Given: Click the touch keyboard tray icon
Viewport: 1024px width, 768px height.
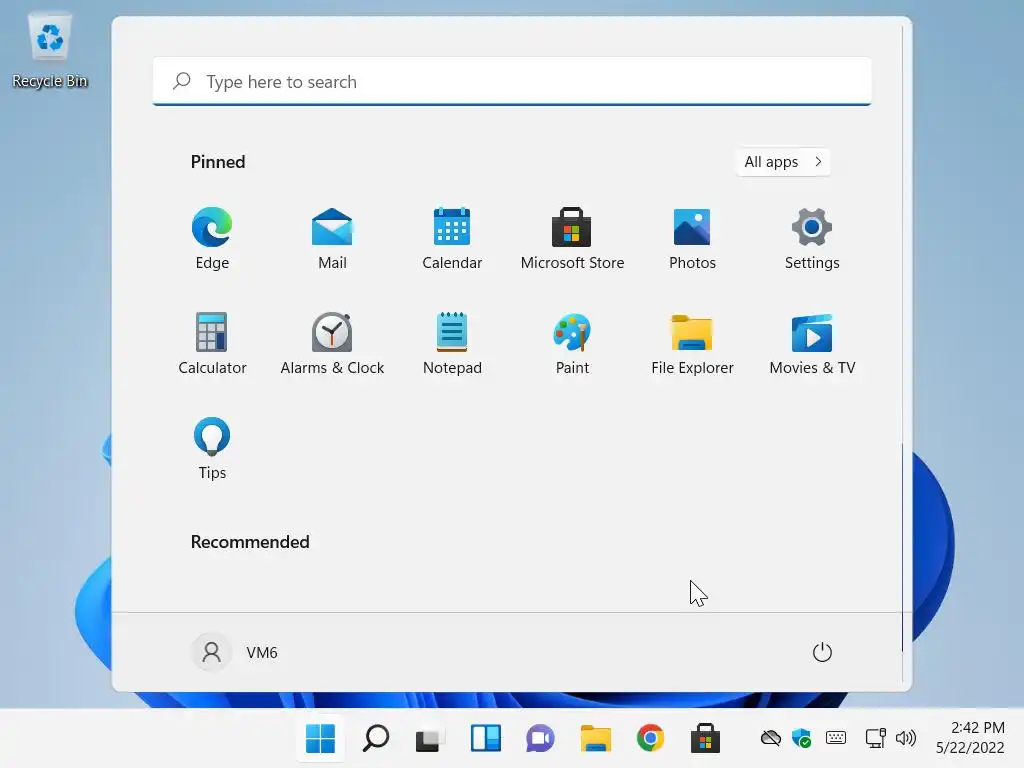Looking at the screenshot, I should (835, 738).
